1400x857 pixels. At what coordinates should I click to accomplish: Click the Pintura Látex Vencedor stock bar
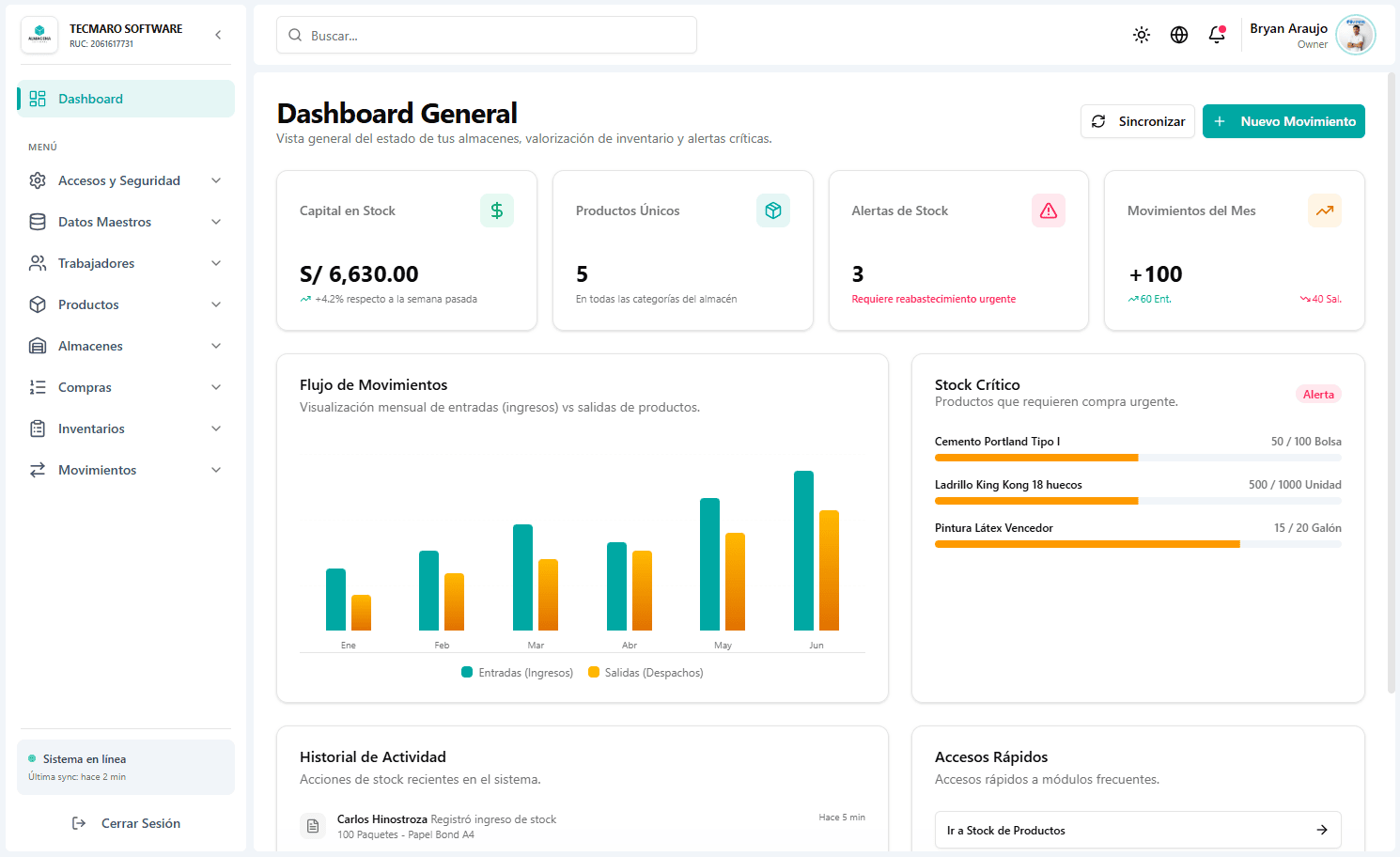(1138, 544)
